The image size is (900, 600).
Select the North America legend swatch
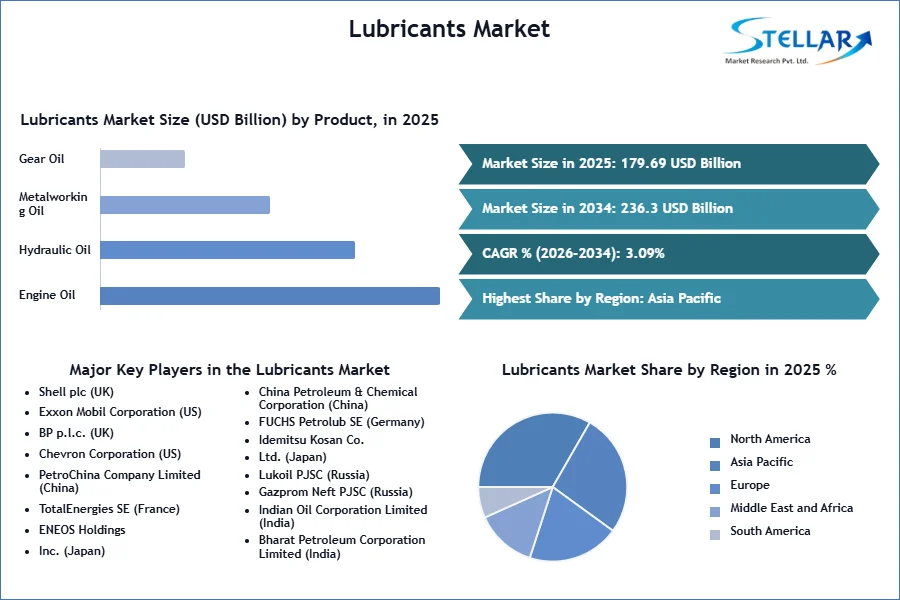coord(715,443)
